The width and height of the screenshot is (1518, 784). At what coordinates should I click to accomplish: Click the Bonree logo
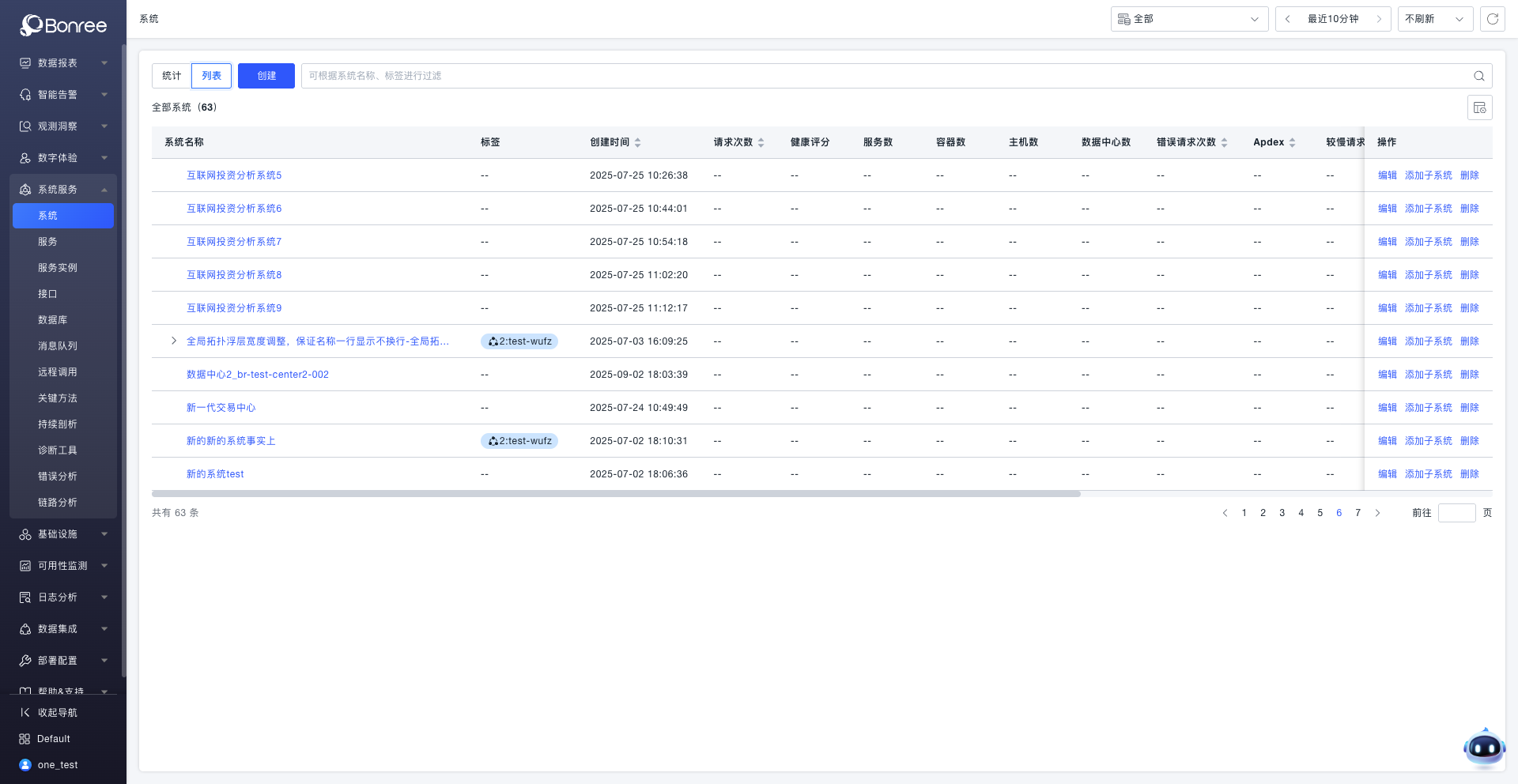[x=63, y=25]
